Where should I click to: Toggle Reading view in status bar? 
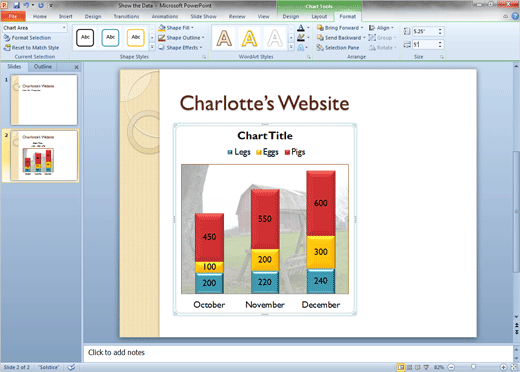(418, 367)
